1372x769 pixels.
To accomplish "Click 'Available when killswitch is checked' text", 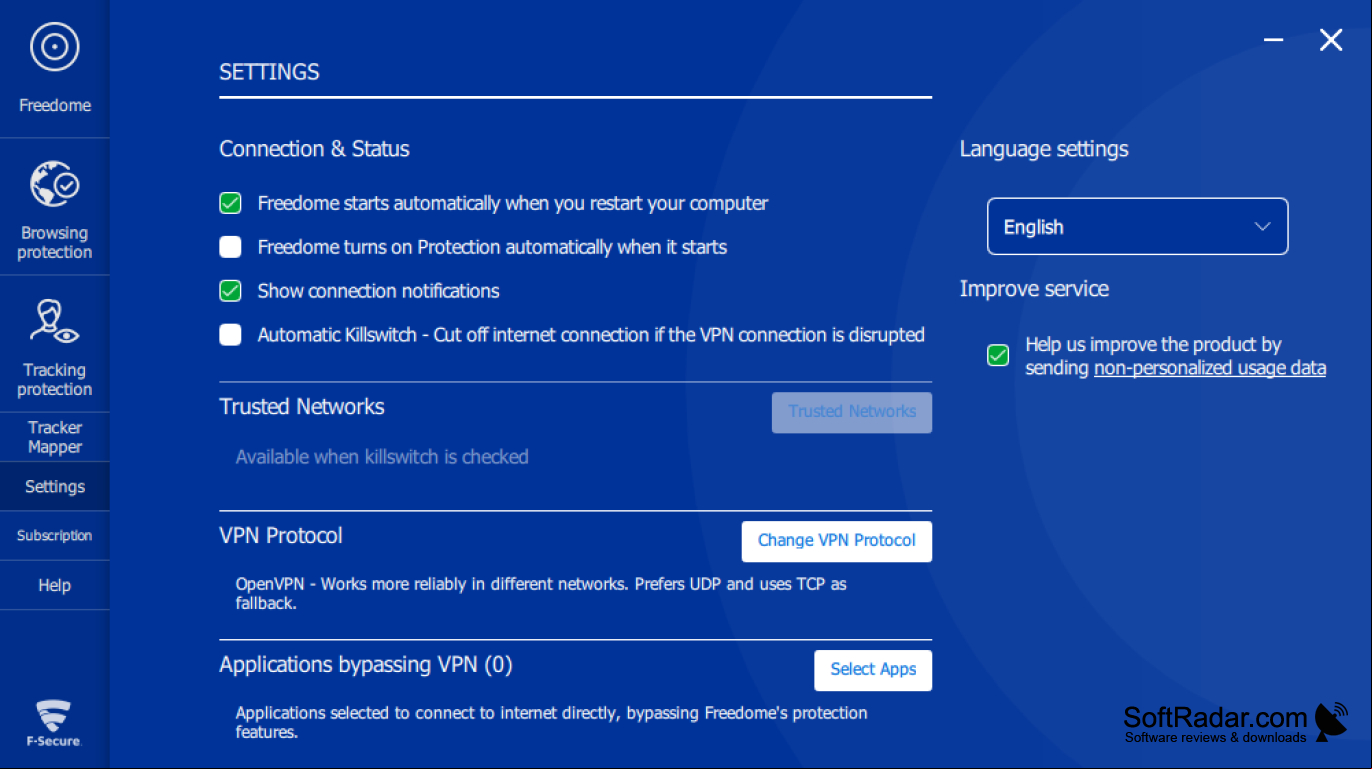I will [382, 457].
